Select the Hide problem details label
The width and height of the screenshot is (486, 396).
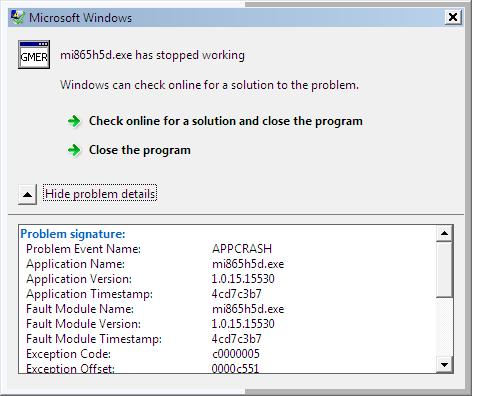pyautogui.click(x=100, y=194)
